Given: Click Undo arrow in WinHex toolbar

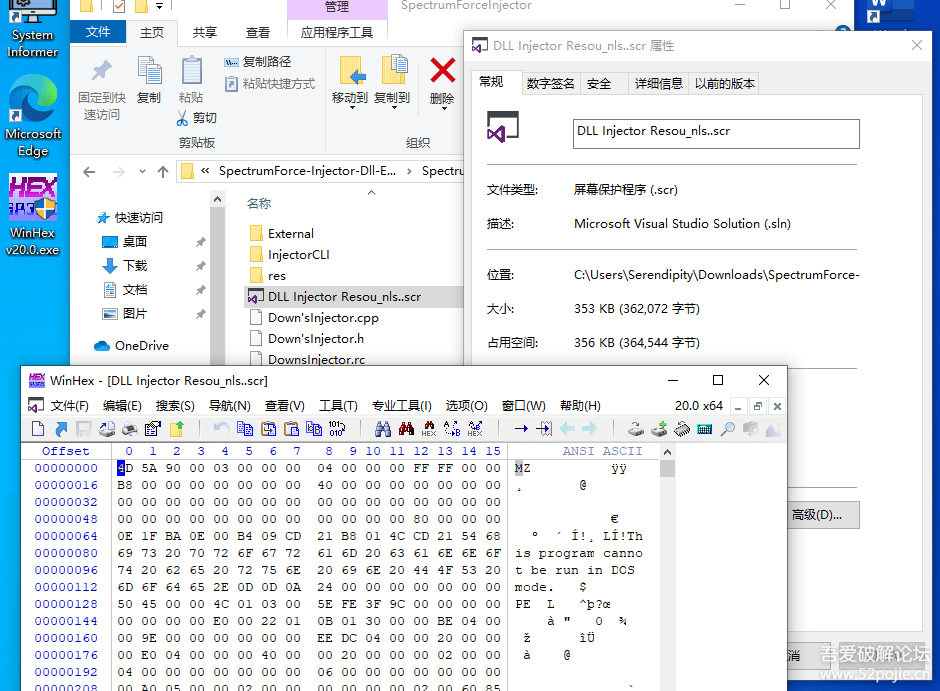Looking at the screenshot, I should tap(221, 429).
